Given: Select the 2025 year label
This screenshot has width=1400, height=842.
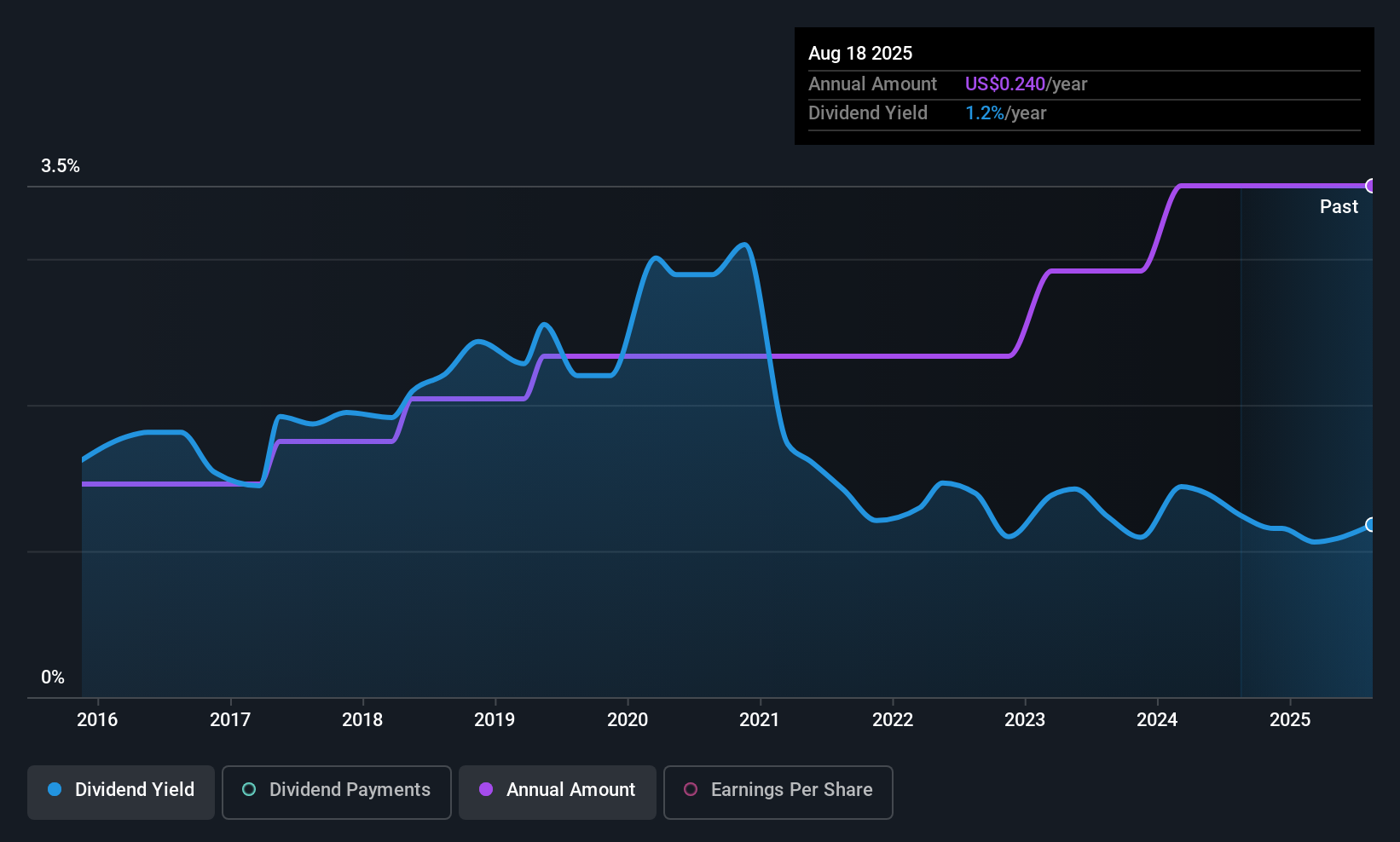Looking at the screenshot, I should pos(1290,720).
